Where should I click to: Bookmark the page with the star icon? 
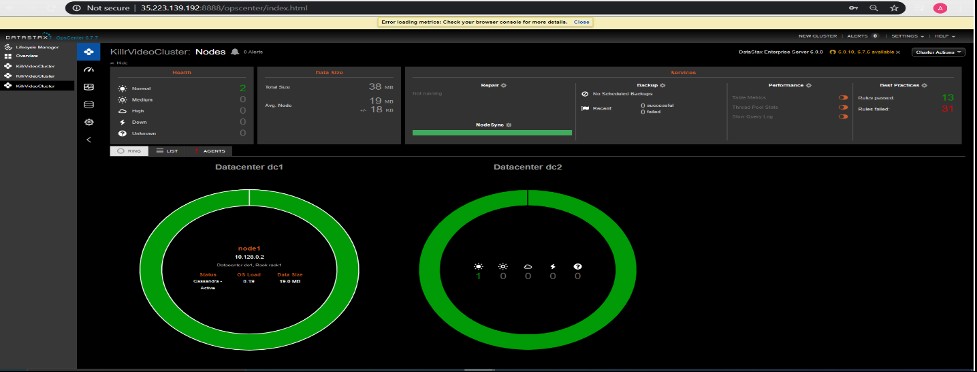tap(894, 8)
